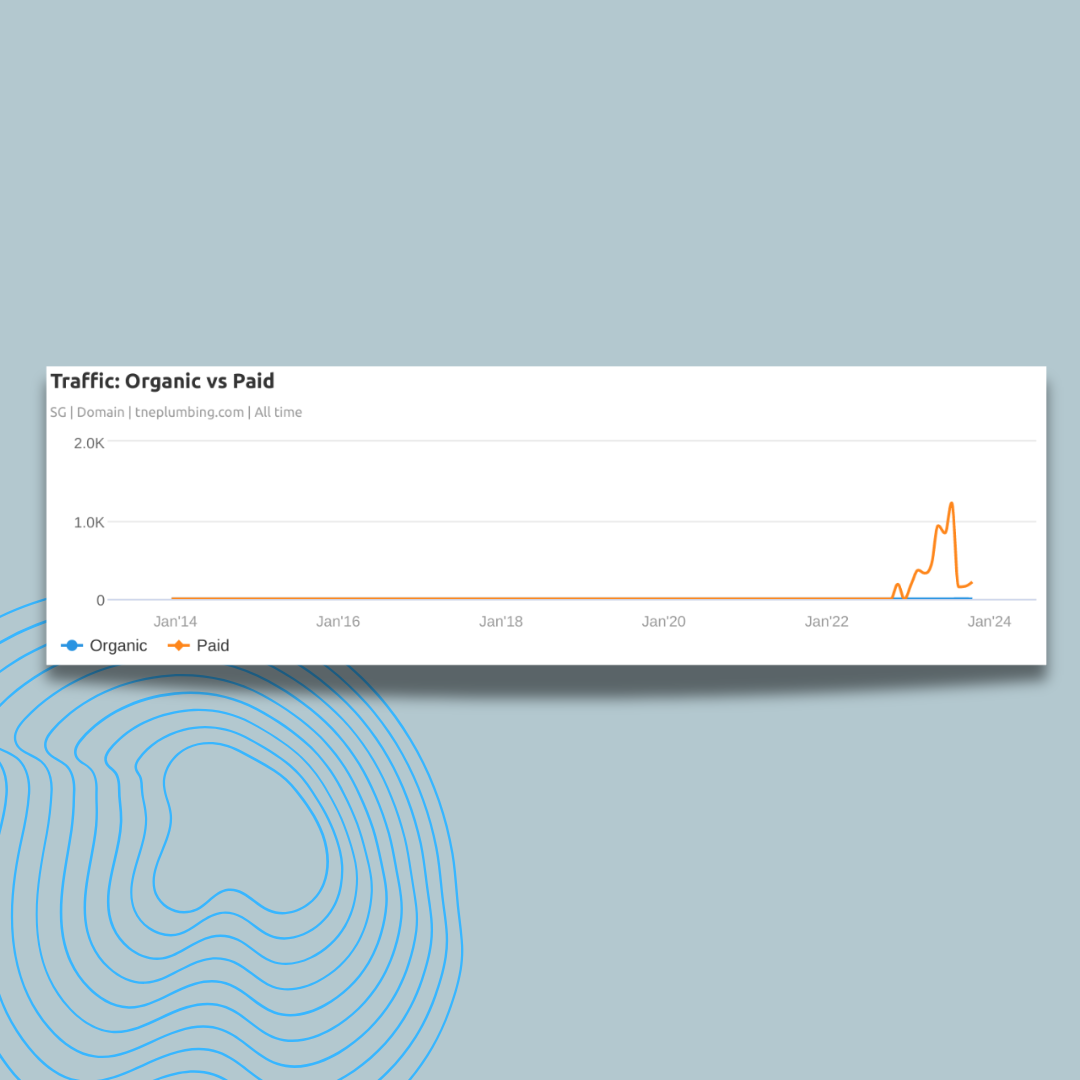This screenshot has height=1080, width=1080.
Task: Click the Jan'24 x-axis label
Action: coord(989,622)
